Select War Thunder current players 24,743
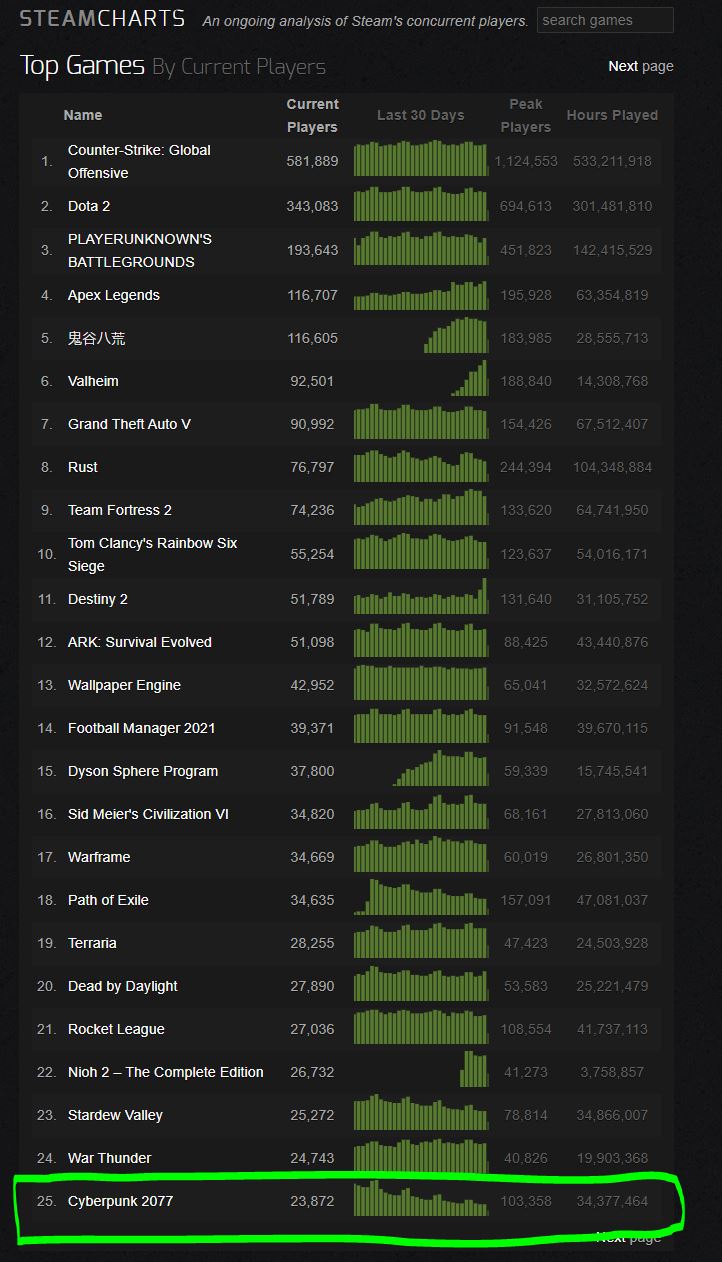This screenshot has height=1262, width=722. pyautogui.click(x=312, y=1158)
